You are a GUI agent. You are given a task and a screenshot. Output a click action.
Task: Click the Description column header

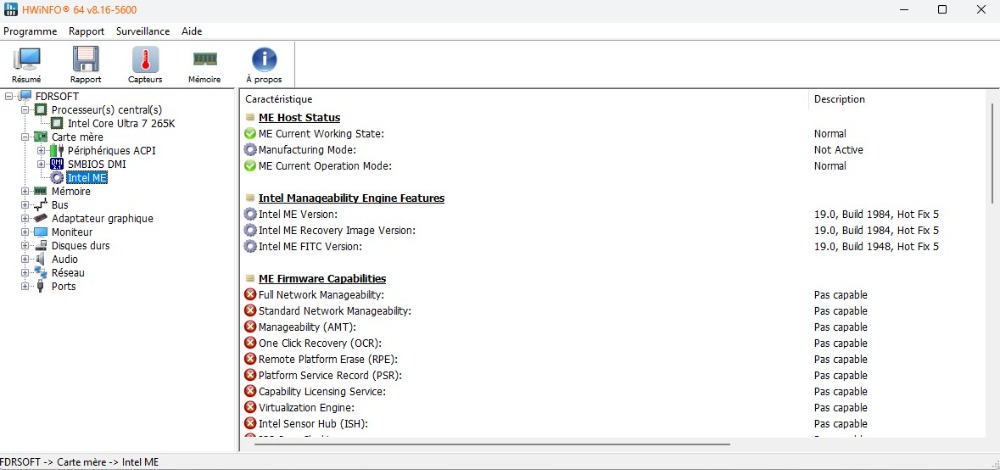pyautogui.click(x=839, y=99)
